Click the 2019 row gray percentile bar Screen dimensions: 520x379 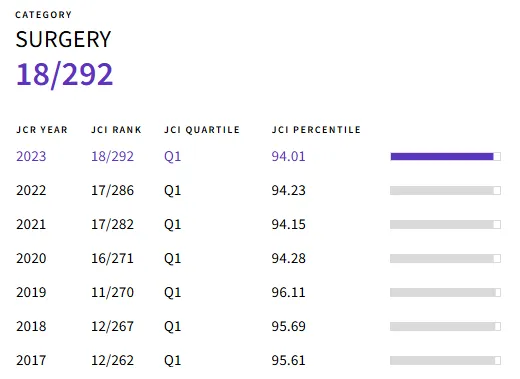point(445,292)
